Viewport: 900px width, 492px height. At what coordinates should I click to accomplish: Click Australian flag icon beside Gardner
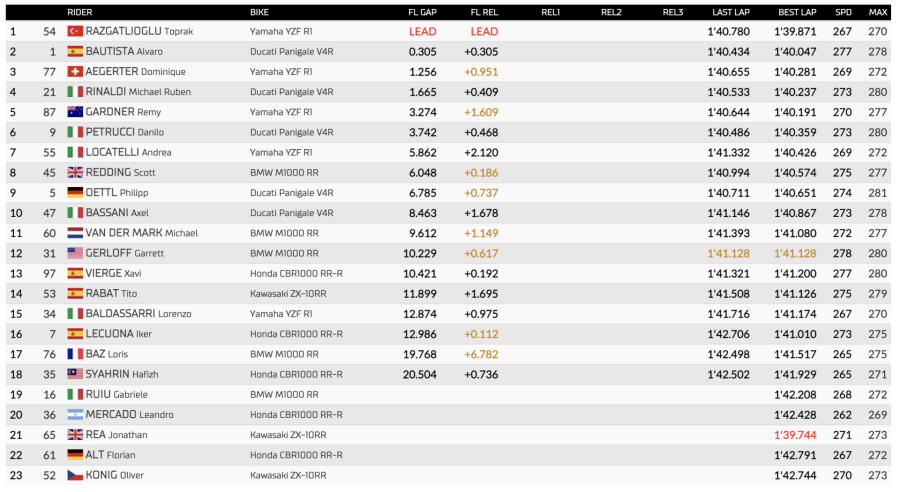pyautogui.click(x=74, y=112)
